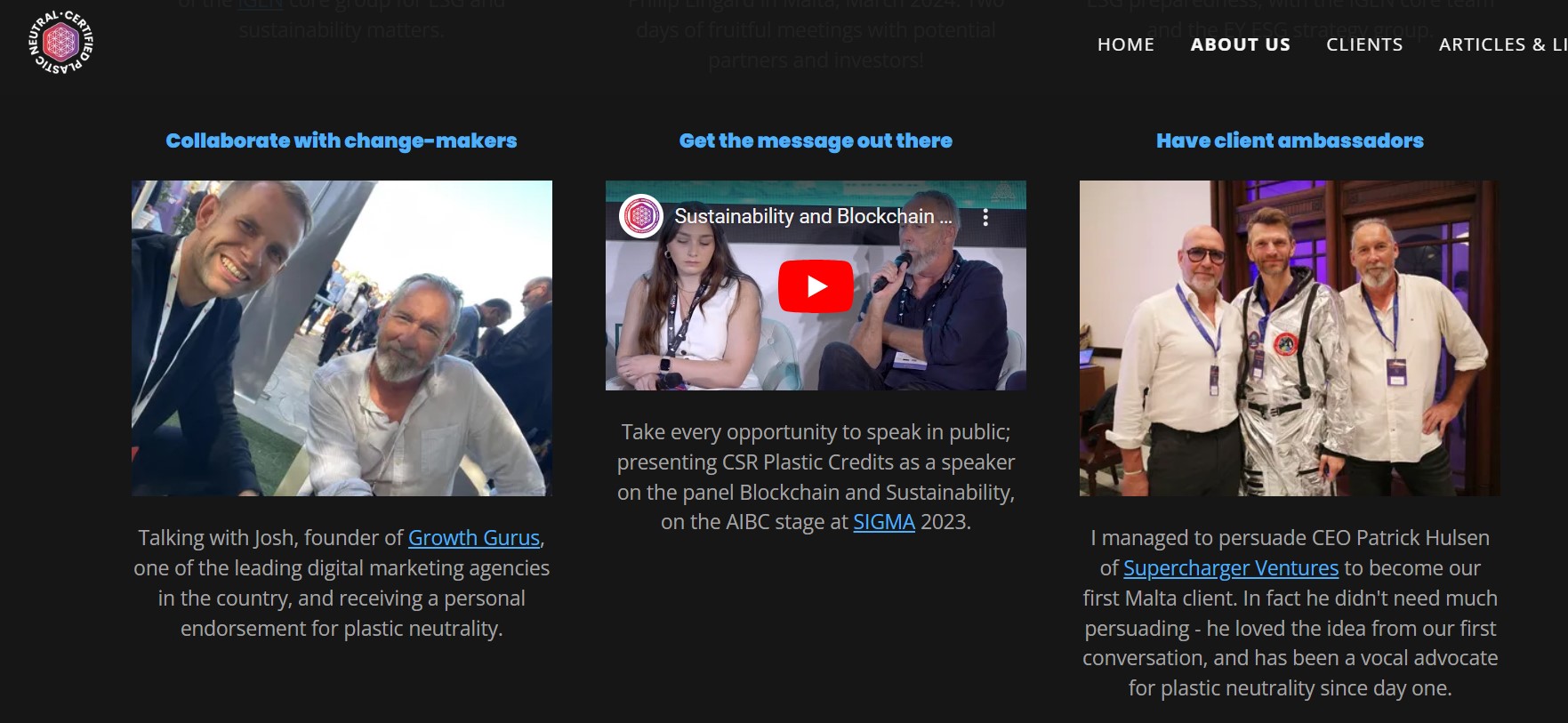Click the paragraph about CEO Patrick Hulsen

1290,613
